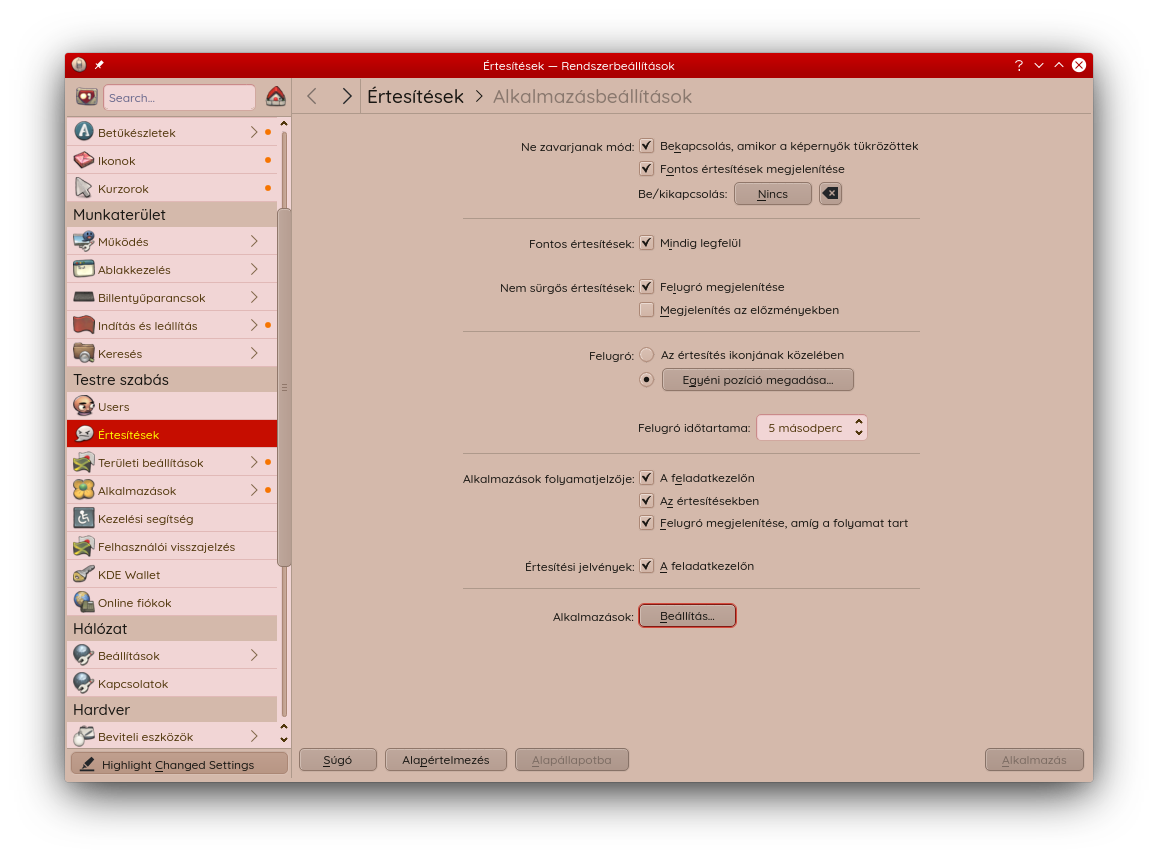Screen dimensions: 1158x859
Task: Click the sidebar scroll up arrow
Action: [284, 123]
